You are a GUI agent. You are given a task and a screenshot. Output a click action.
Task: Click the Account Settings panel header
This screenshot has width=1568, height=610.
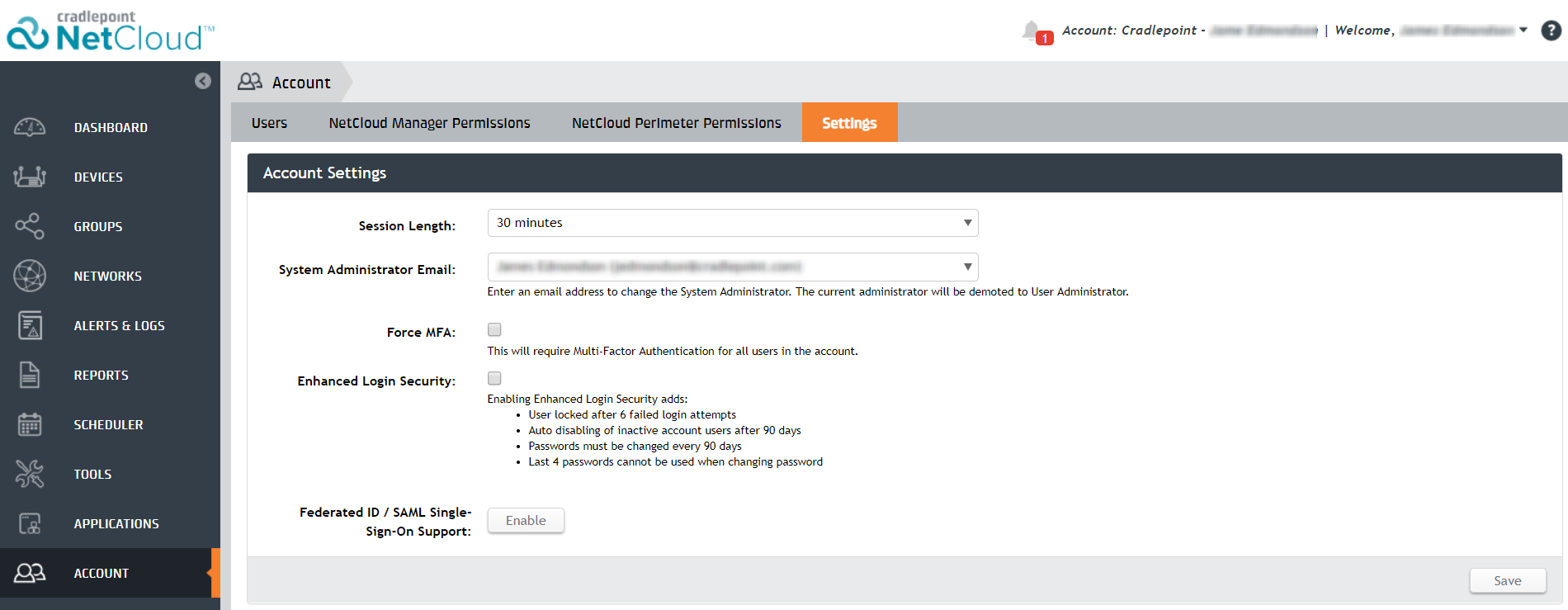(904, 173)
